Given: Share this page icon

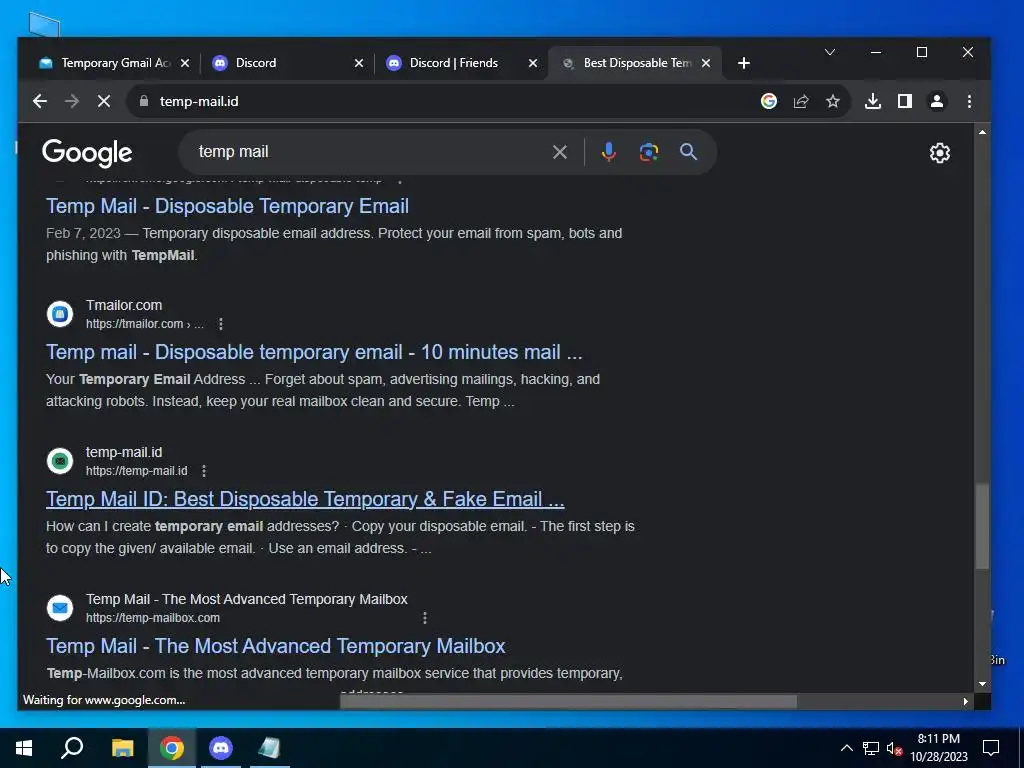Looking at the screenshot, I should (x=801, y=101).
